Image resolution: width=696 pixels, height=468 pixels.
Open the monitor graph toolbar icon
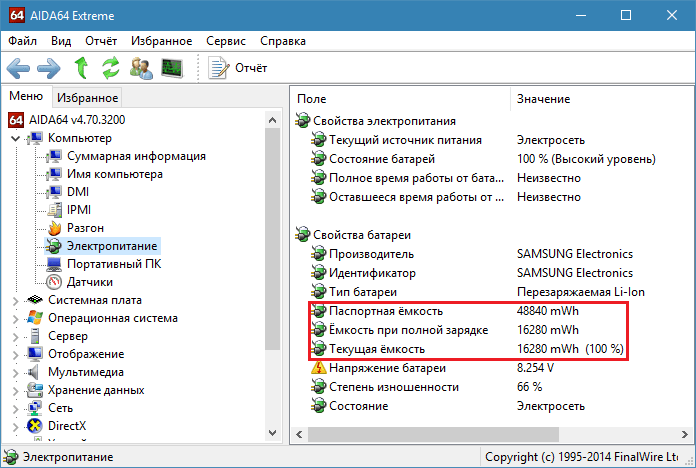pos(172,68)
